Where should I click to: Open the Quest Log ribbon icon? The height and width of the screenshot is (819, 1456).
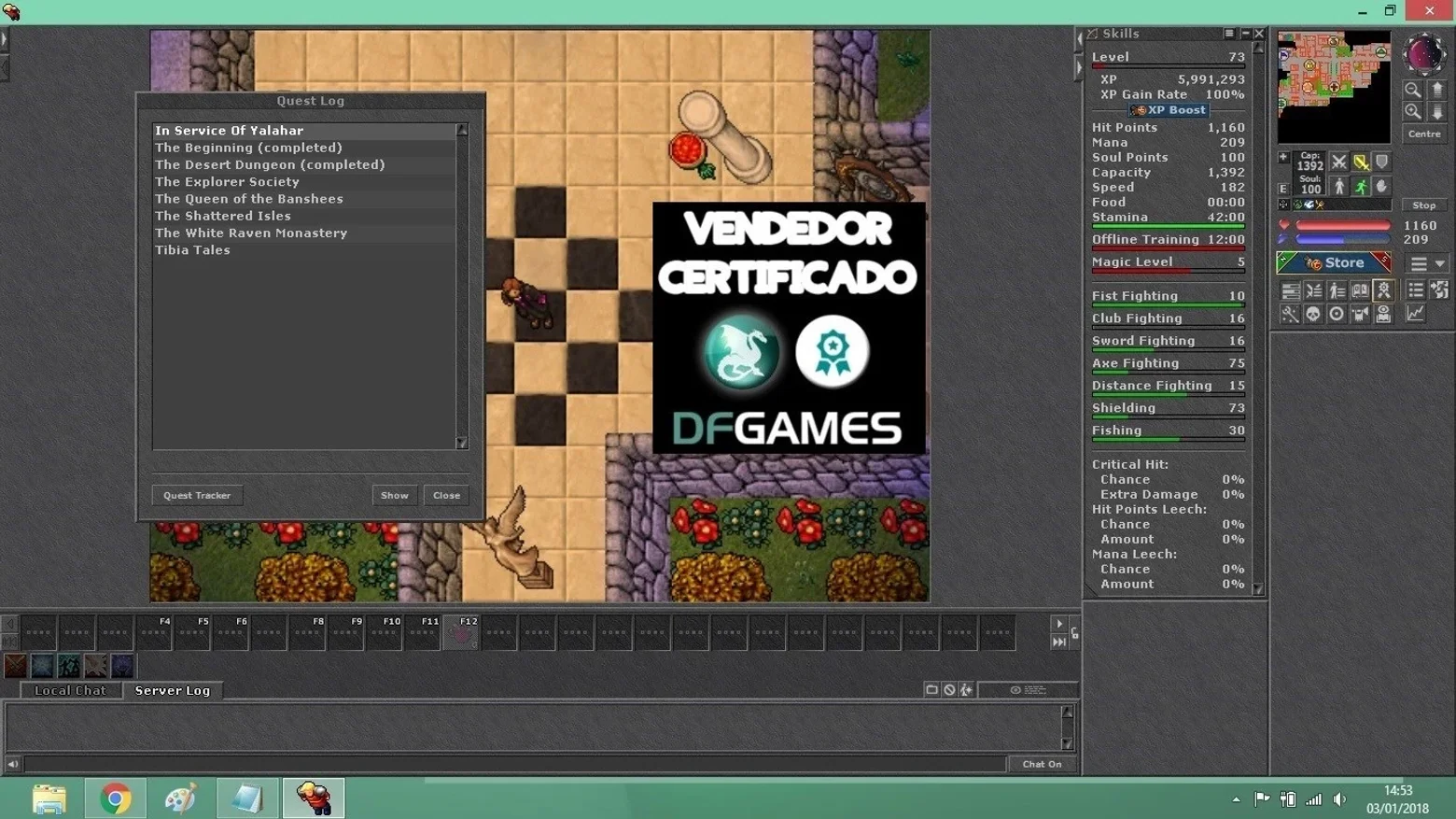pos(1383,290)
